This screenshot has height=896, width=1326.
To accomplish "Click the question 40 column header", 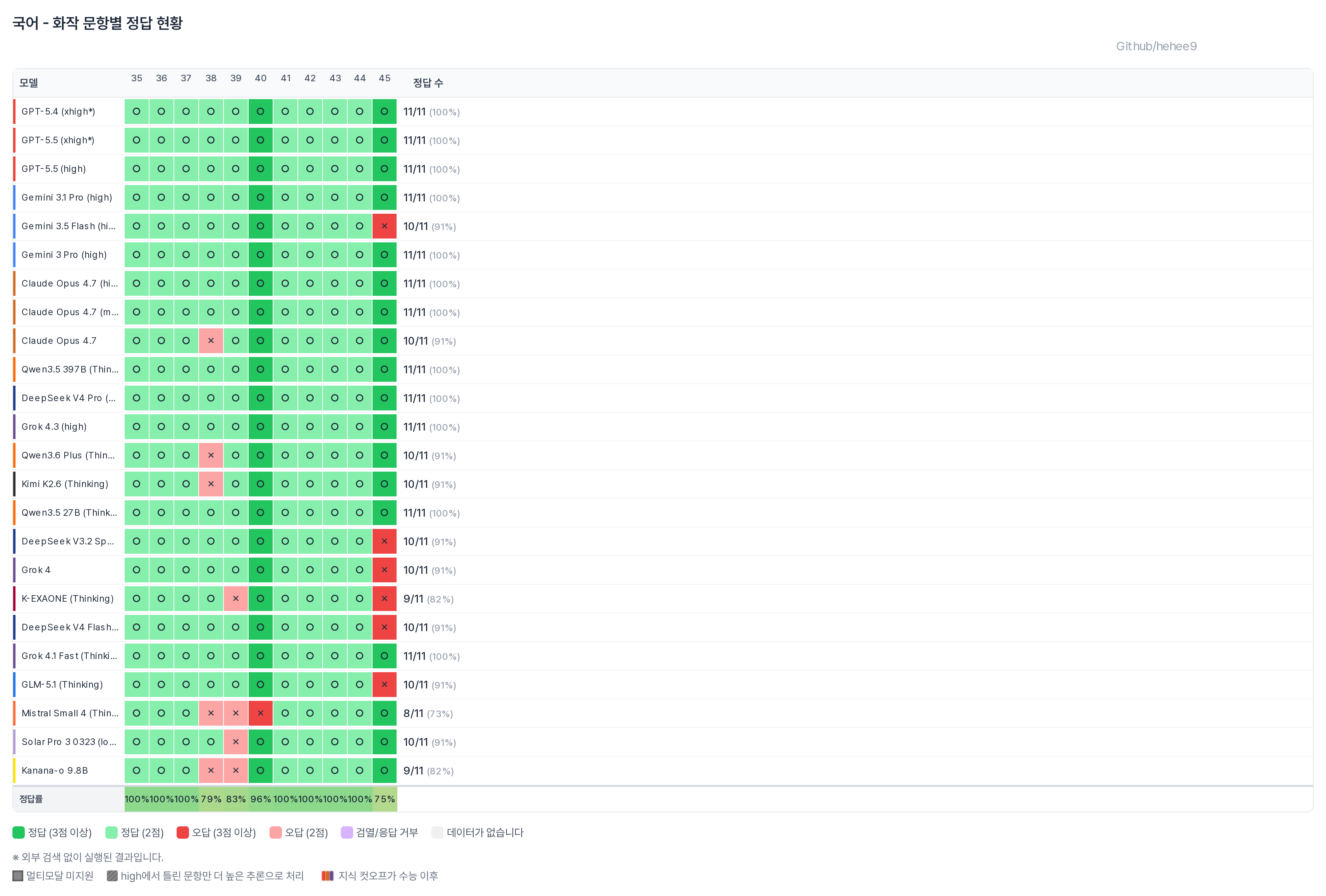I will (261, 79).
